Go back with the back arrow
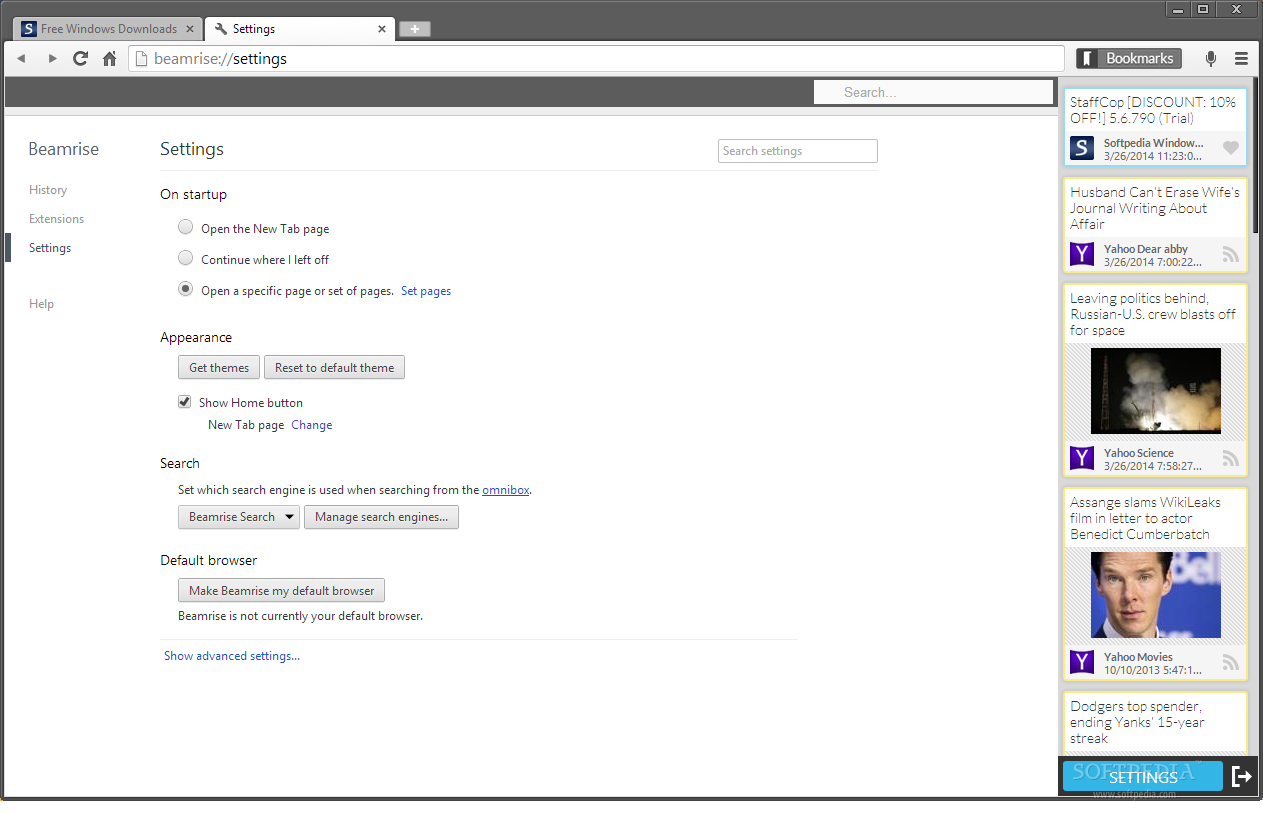 click(x=21, y=59)
